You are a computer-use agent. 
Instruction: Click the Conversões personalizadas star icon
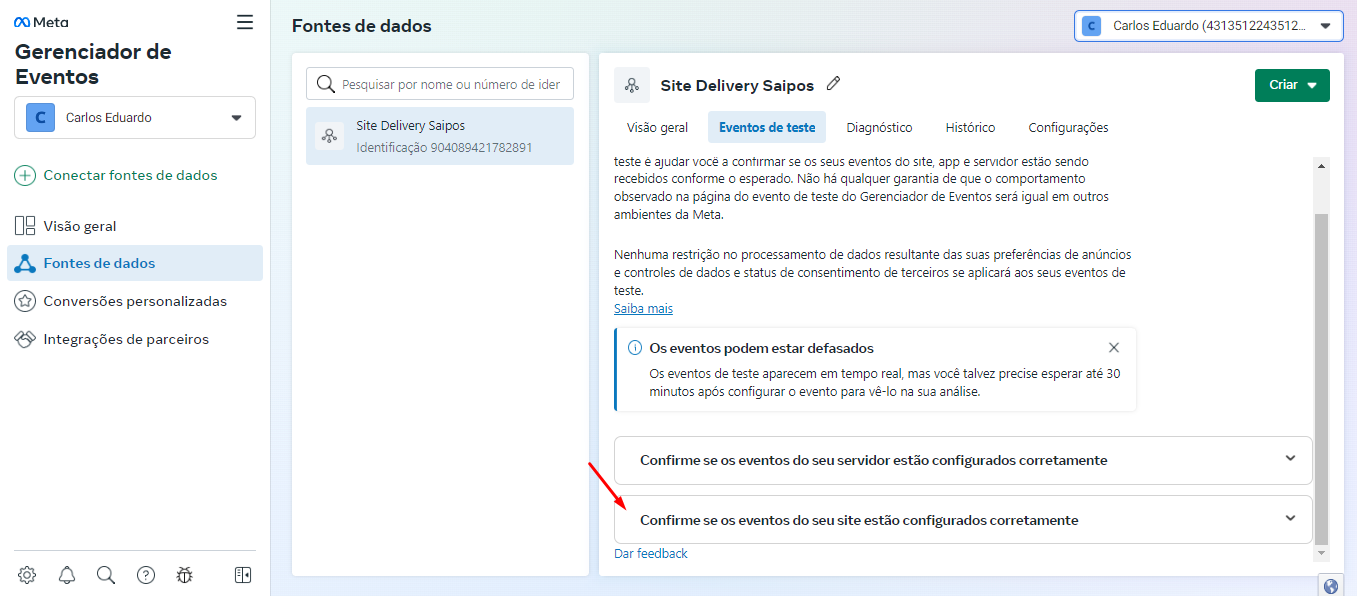click(25, 301)
